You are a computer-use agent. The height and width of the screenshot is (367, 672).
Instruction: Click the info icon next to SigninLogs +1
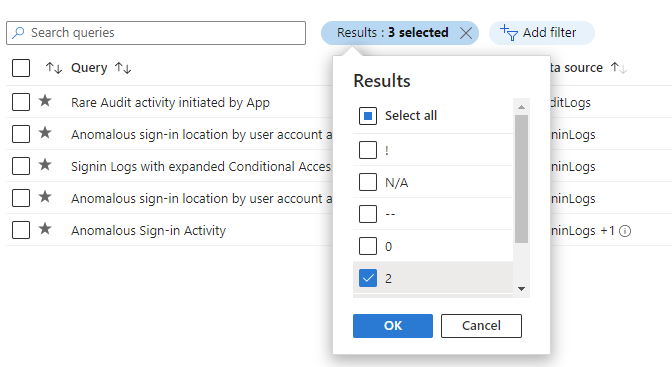[625, 231]
